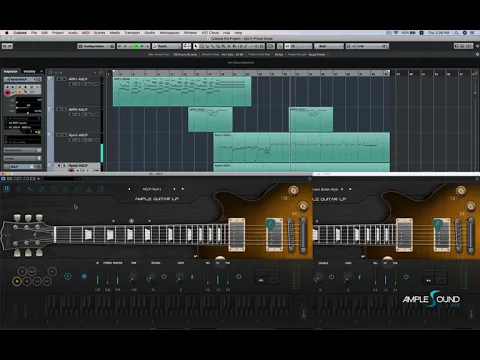Click the lower body knob on the left guitar
The height and width of the screenshot is (360, 480).
coord(303,206)
